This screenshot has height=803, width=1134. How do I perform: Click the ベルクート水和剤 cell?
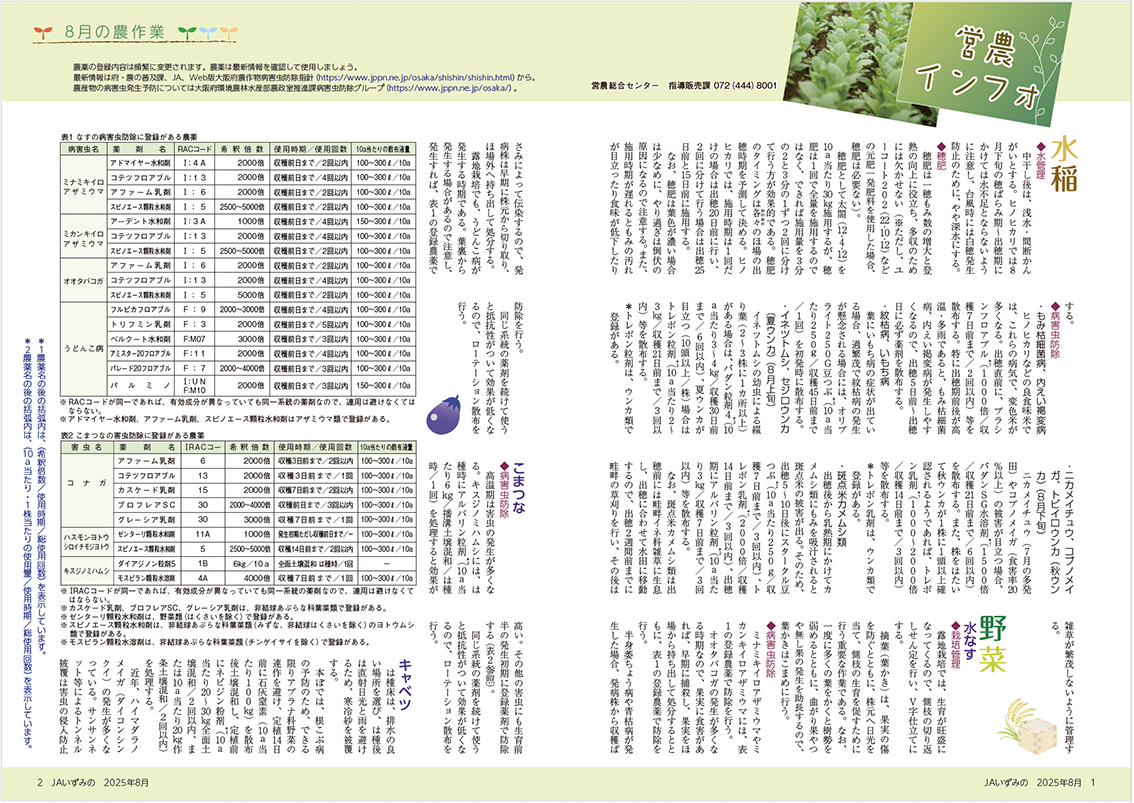141,339
